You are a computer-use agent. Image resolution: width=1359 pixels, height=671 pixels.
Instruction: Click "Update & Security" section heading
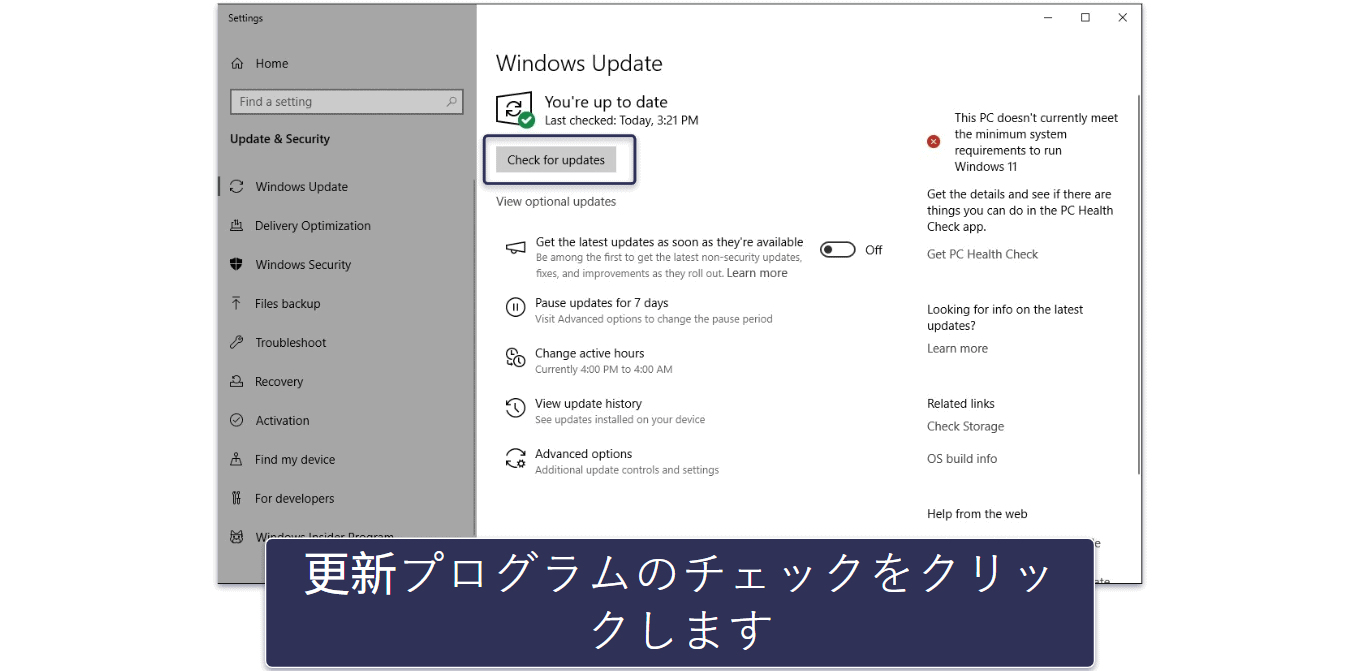tap(280, 139)
